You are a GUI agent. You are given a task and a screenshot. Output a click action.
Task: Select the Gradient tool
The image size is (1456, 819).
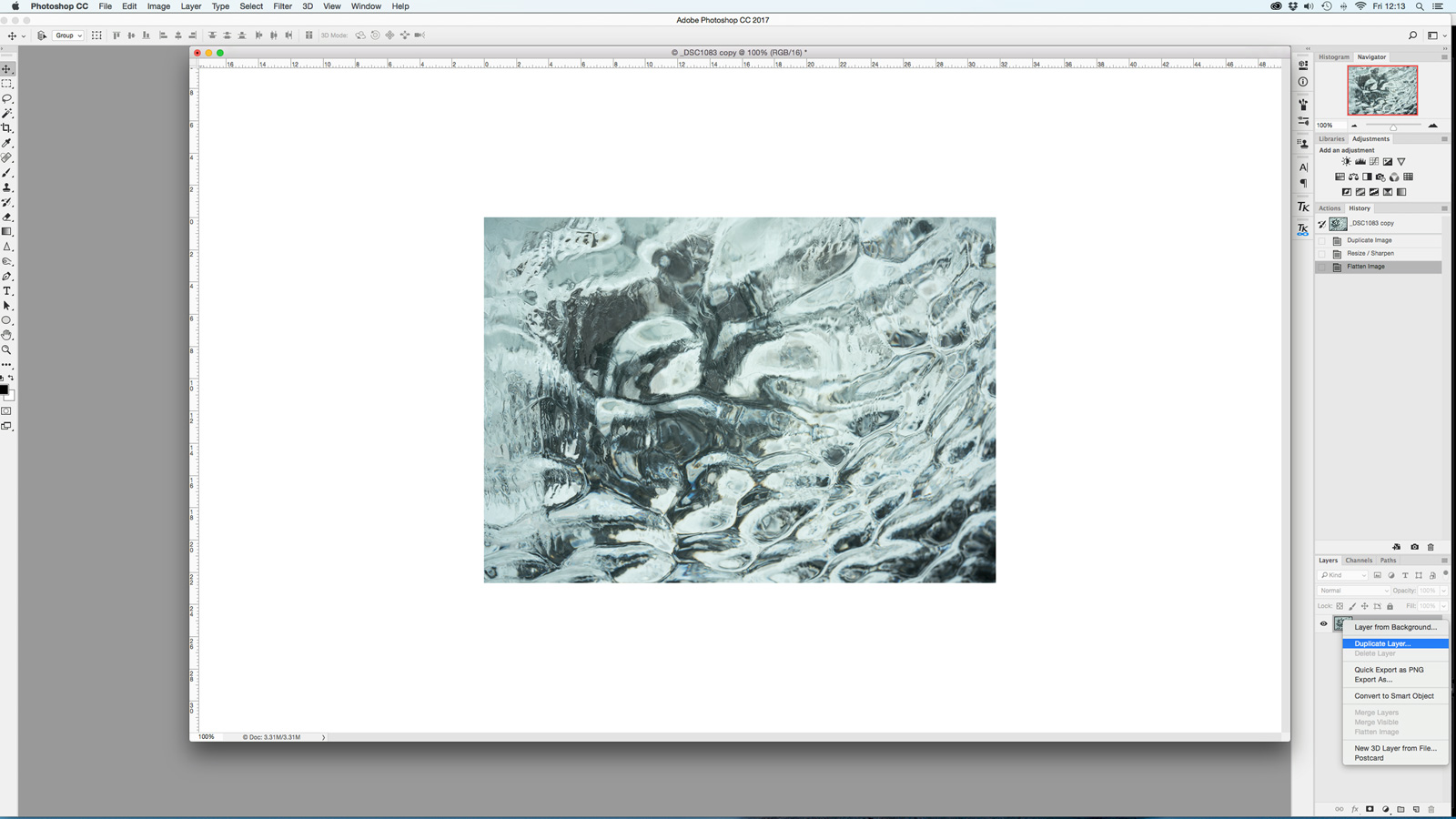pos(6,232)
